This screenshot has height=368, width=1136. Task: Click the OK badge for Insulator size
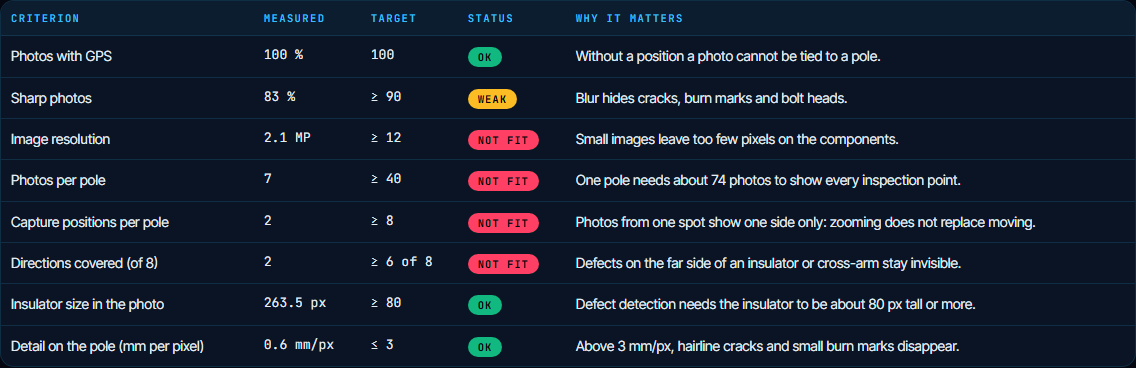[x=485, y=305]
